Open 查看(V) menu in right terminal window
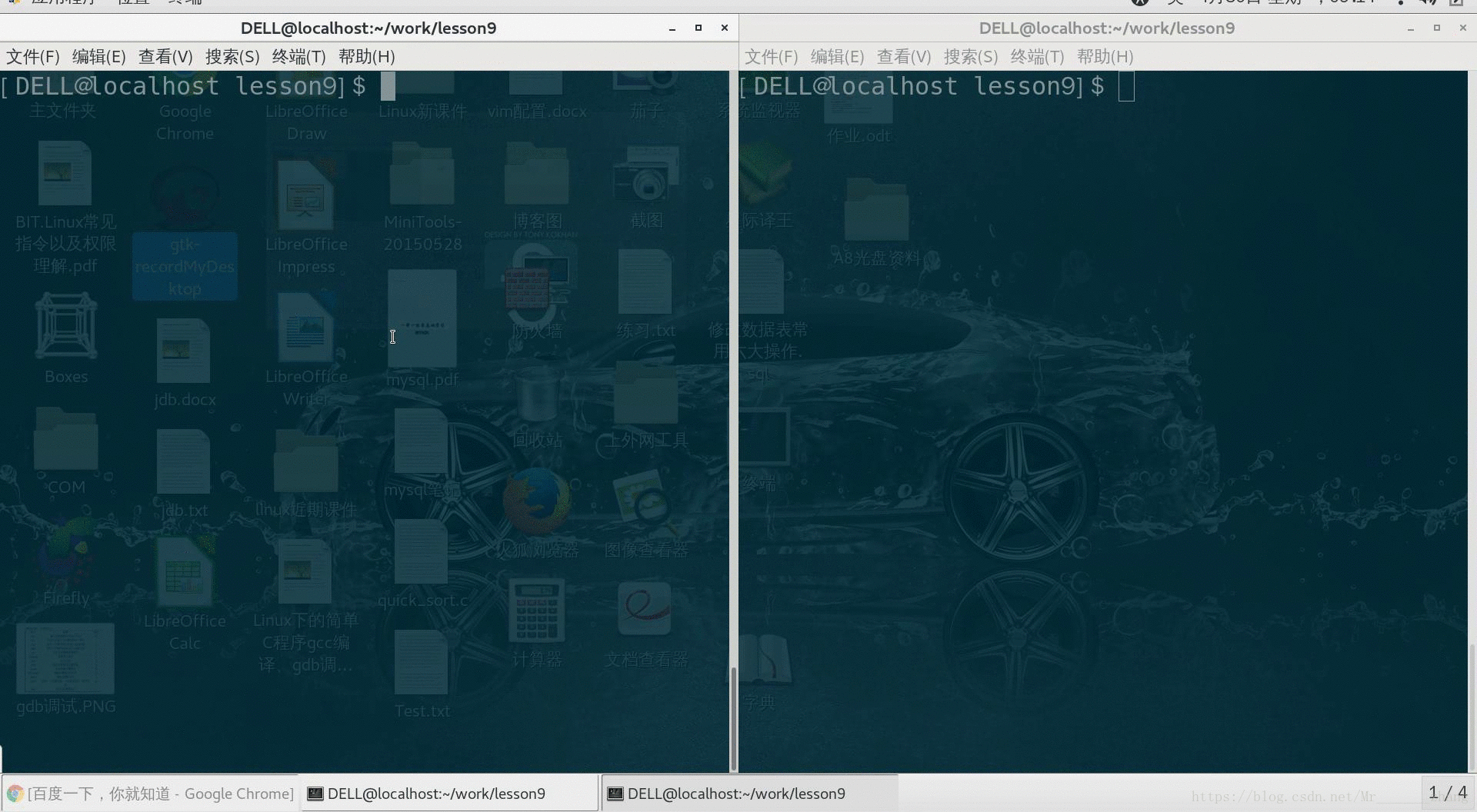1477x812 pixels. click(x=904, y=57)
